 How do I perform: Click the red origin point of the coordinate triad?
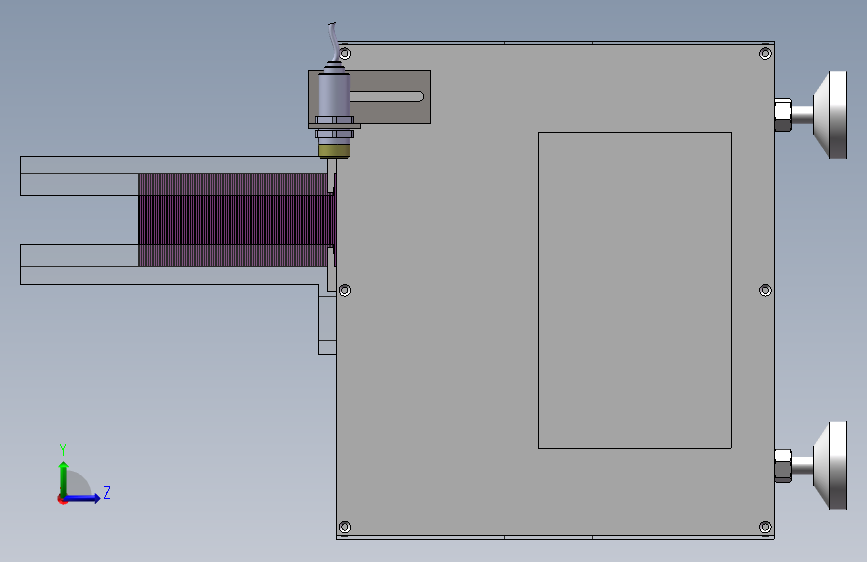coord(62,499)
